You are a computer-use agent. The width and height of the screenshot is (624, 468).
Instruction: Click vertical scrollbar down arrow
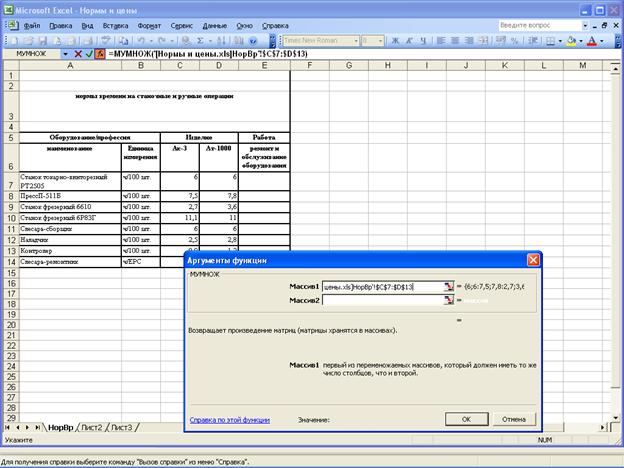[616, 418]
